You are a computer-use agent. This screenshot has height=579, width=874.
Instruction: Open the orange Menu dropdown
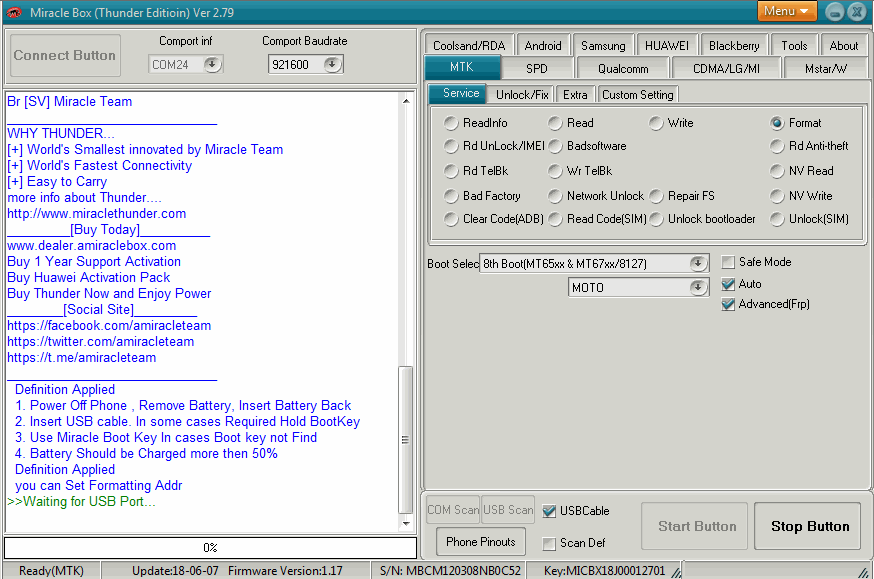click(x=786, y=11)
